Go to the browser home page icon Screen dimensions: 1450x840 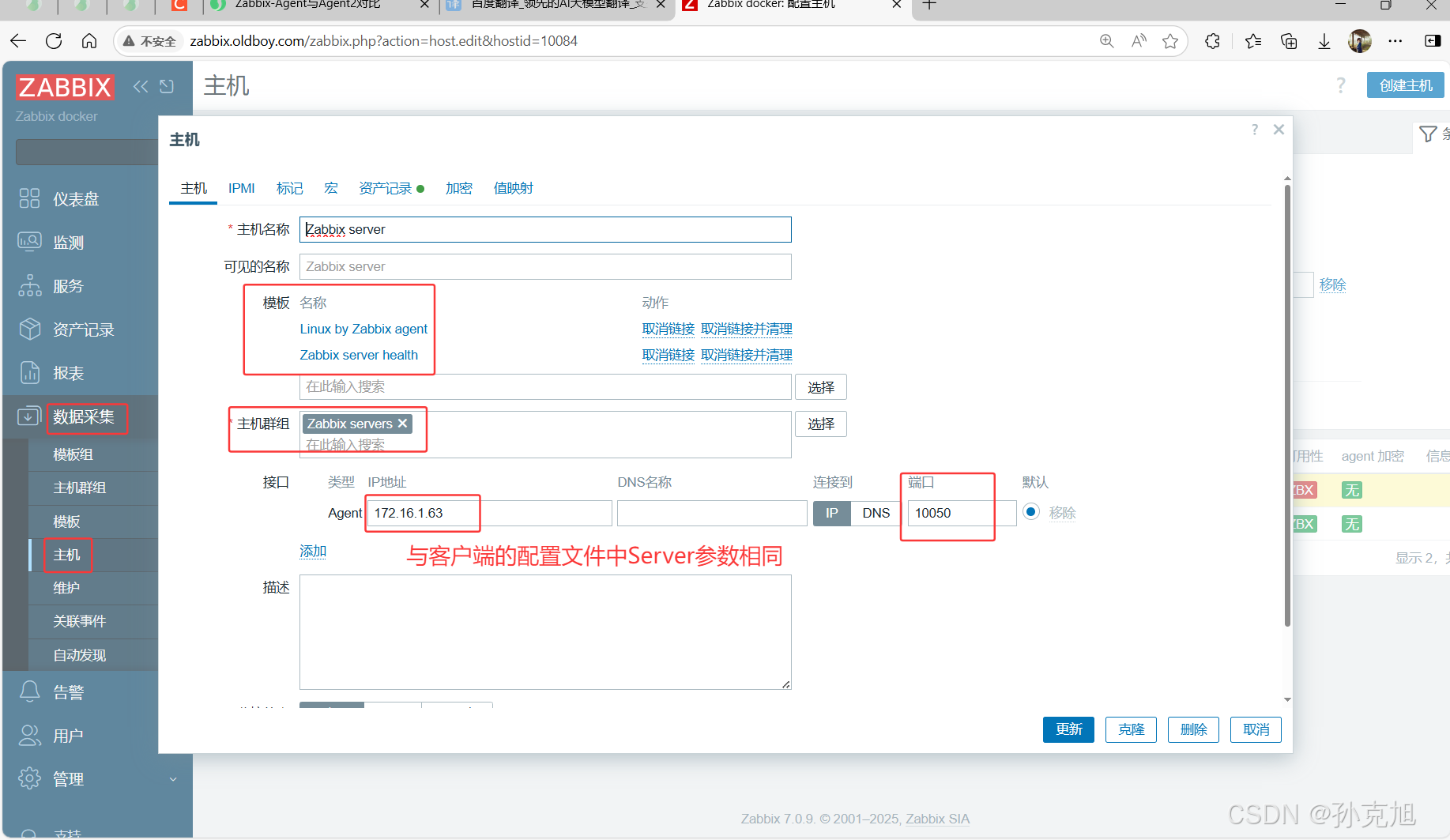pos(89,41)
